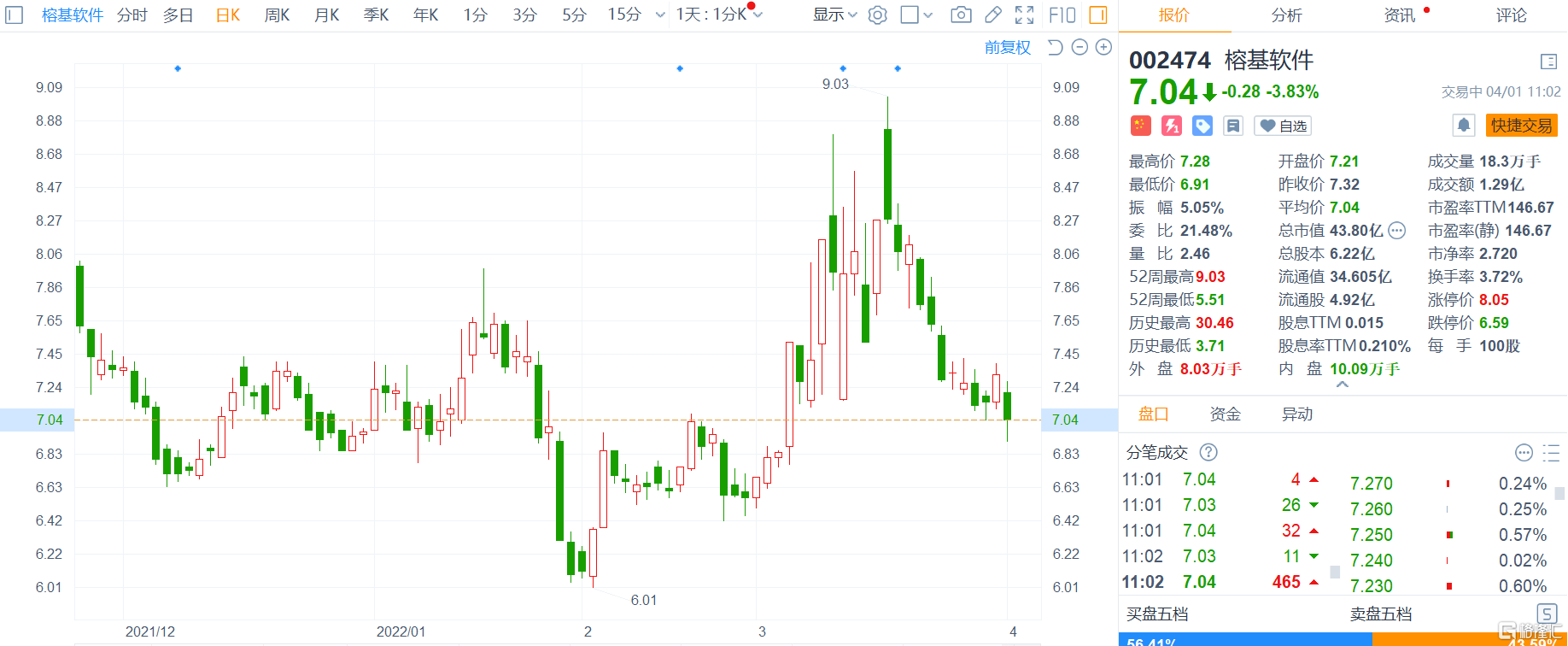Toggle the chart layout square box
This screenshot has width=1568, height=646.
(x=910, y=15)
